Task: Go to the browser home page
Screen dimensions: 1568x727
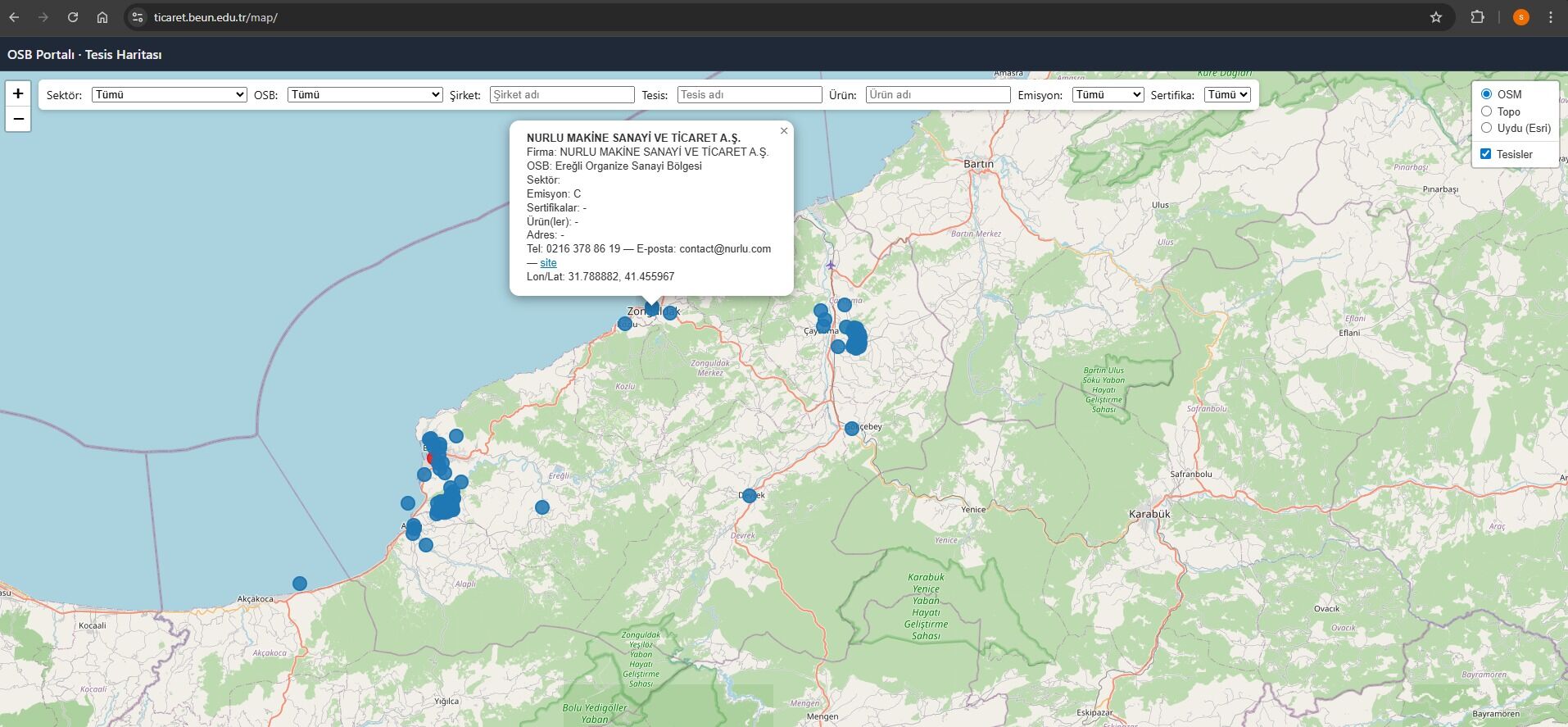Action: pyautogui.click(x=102, y=17)
